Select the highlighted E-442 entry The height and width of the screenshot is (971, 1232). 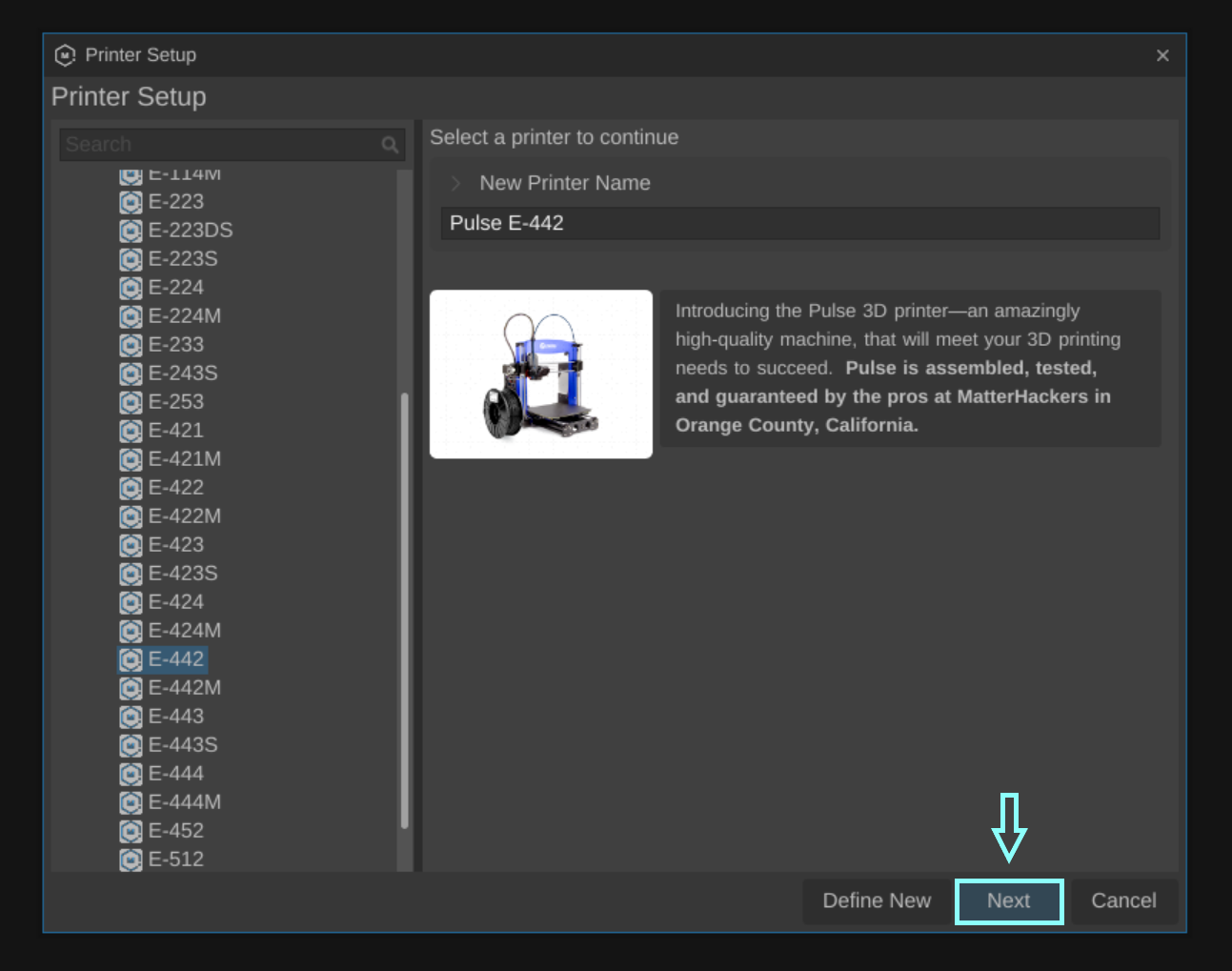176,659
